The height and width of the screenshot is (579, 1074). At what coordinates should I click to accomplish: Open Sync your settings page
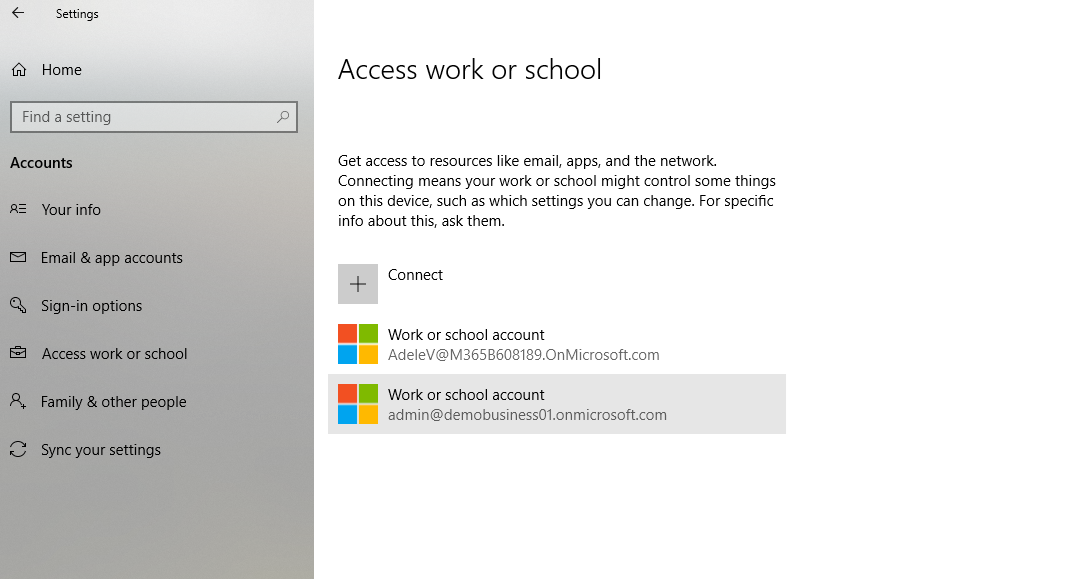coord(101,449)
